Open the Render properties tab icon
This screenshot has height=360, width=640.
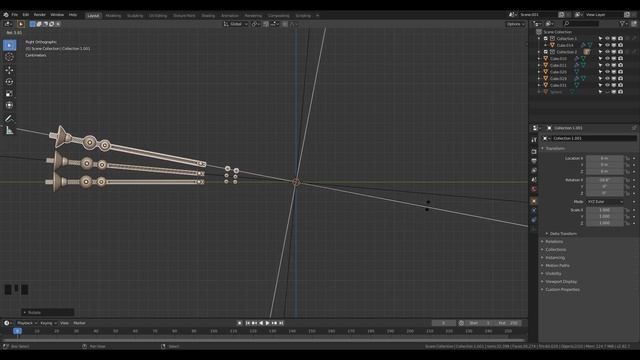[534, 151]
